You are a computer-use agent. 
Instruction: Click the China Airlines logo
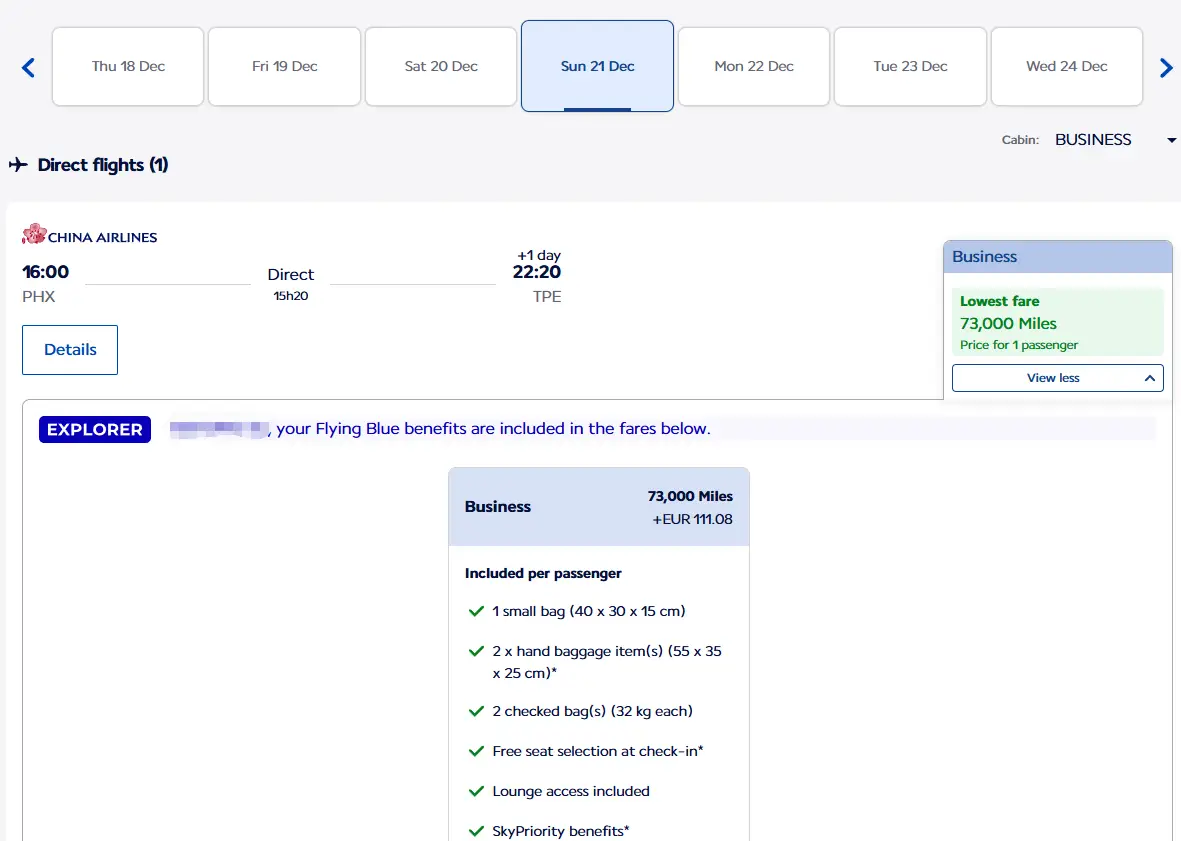pyautogui.click(x=90, y=236)
